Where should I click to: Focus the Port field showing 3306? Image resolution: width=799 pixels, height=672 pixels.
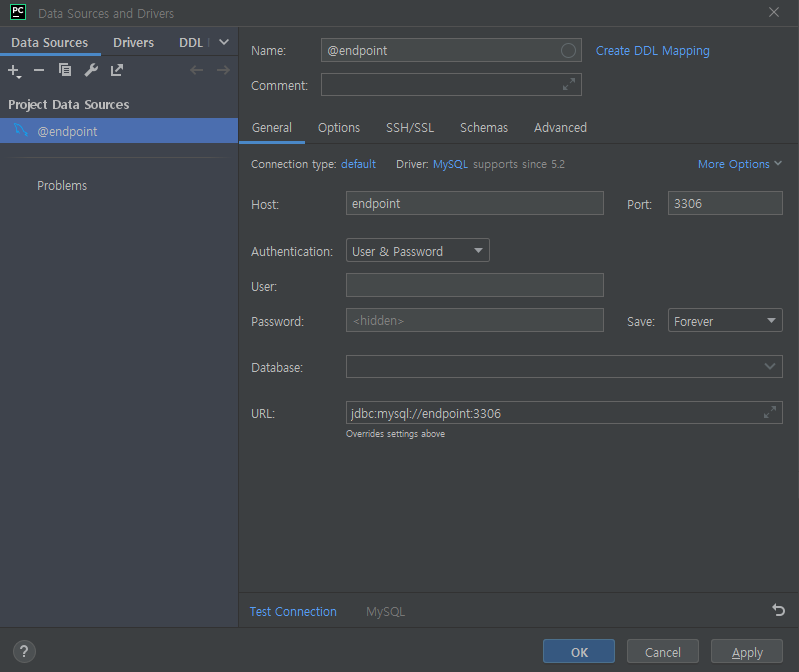pos(725,203)
